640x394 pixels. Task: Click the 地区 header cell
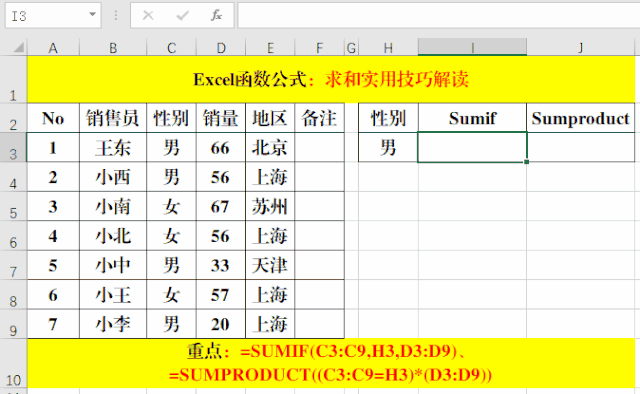pos(270,118)
